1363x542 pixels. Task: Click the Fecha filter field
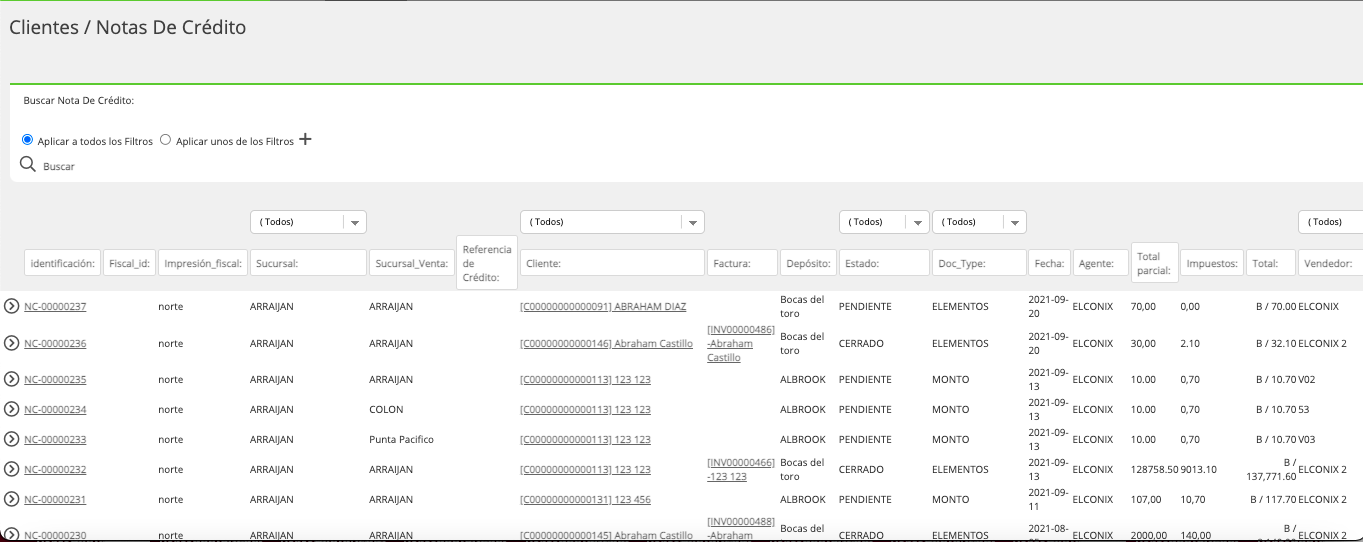tap(1049, 263)
